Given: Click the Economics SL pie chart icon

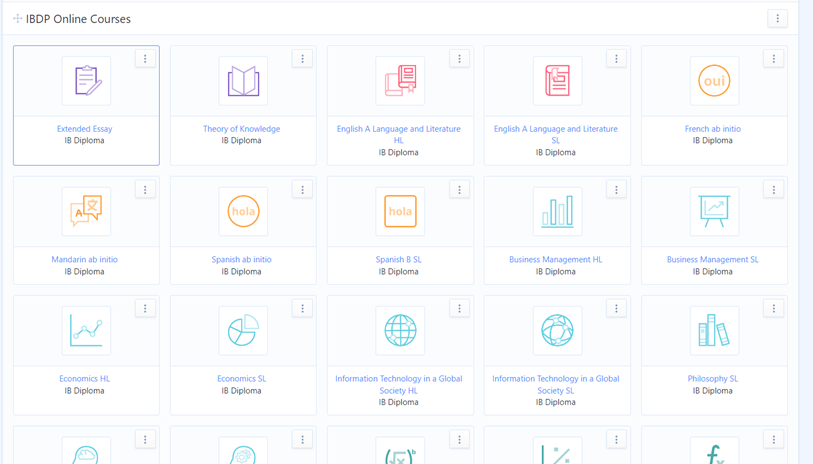Looking at the screenshot, I should click(243, 331).
